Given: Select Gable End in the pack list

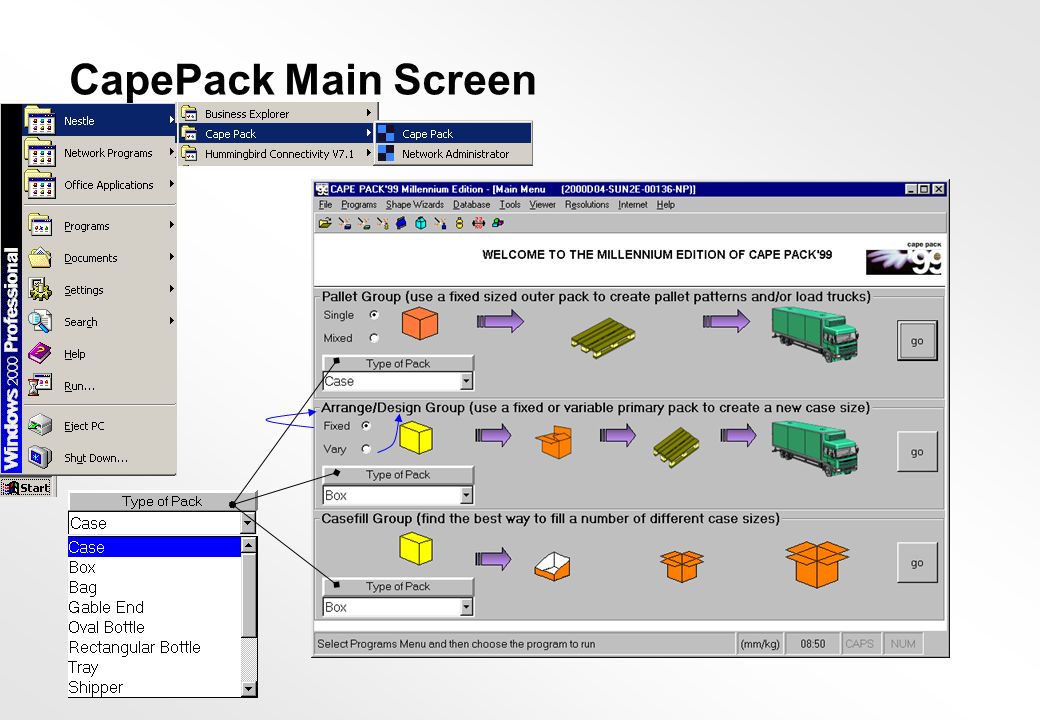Looking at the screenshot, I should 155,607.
